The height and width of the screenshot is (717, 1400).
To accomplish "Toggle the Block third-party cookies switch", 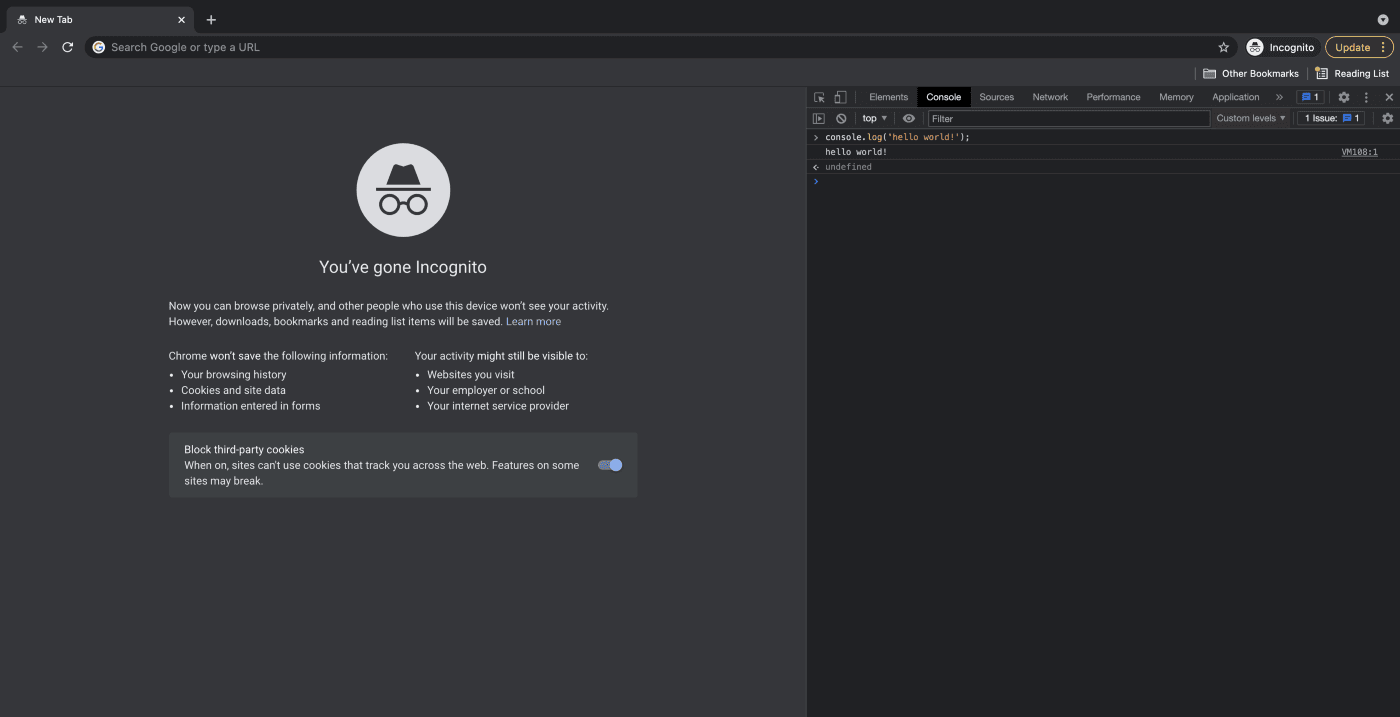I will pos(610,465).
